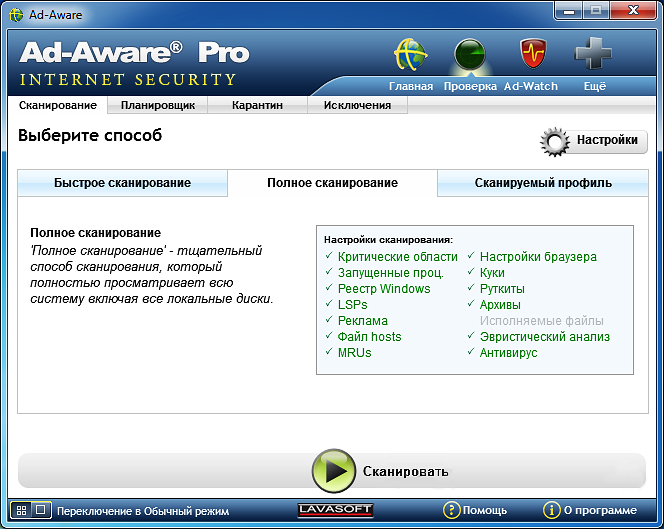The height and width of the screenshot is (529, 664).
Task: Click Эвристический анализ setting
Action: pyautogui.click(x=545, y=337)
